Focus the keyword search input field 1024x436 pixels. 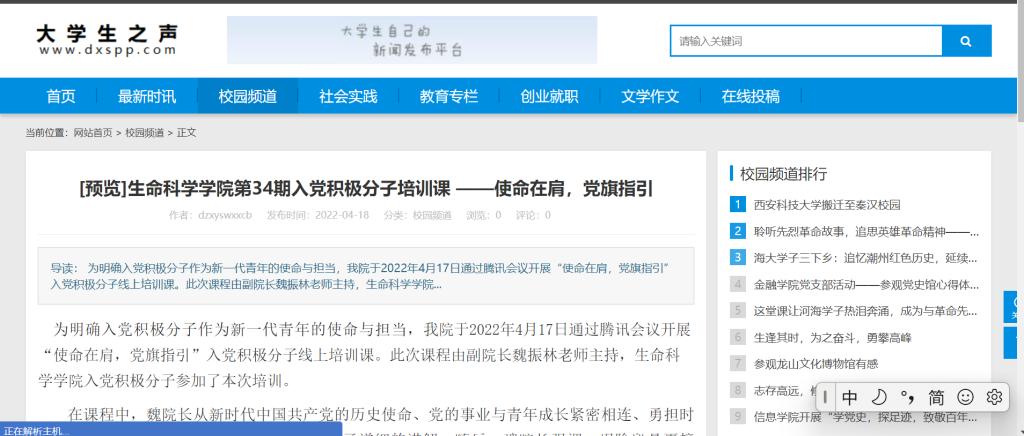click(805, 41)
